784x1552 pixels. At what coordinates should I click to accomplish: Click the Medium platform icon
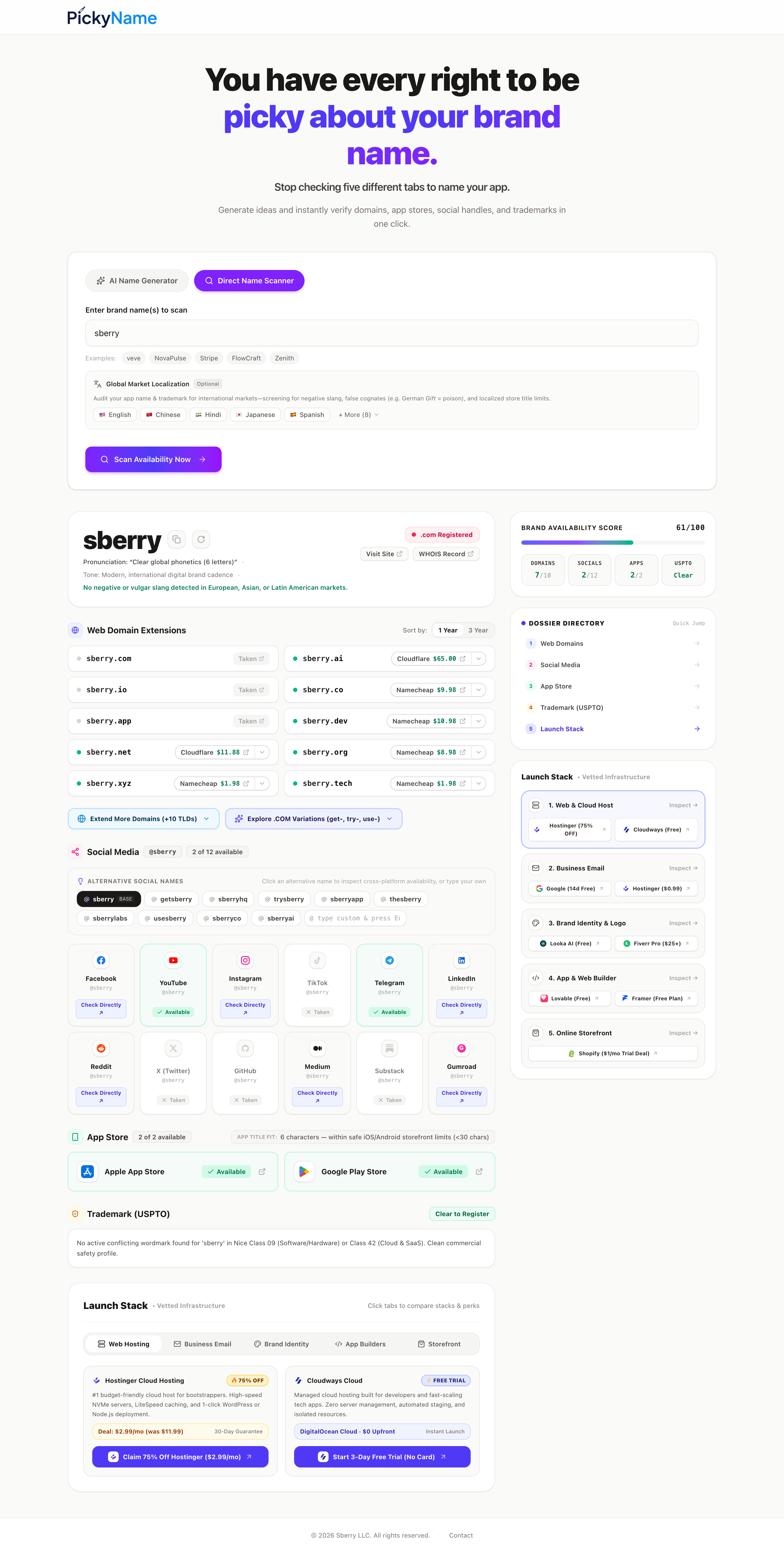tap(317, 1048)
